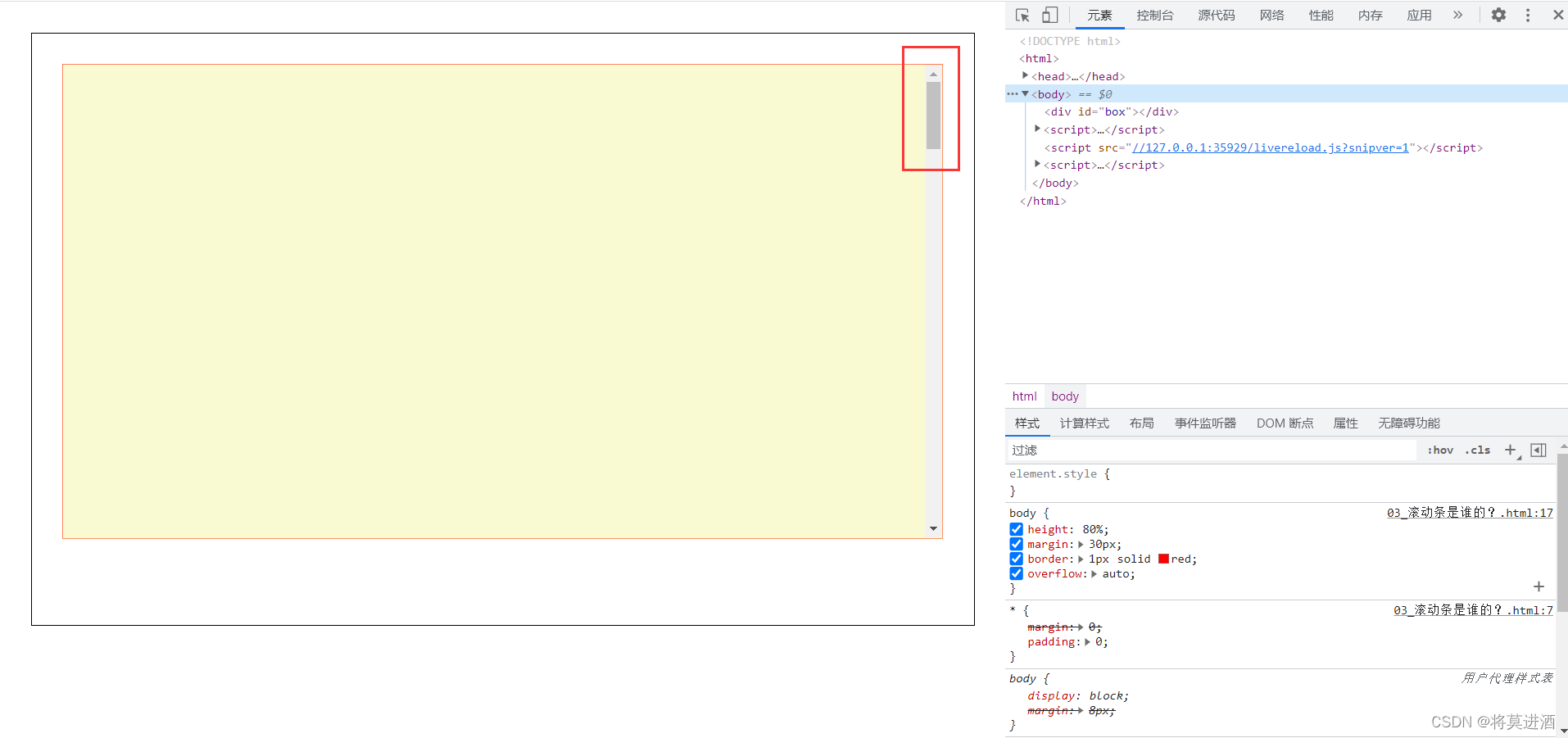Uncheck the overflow: auto property
Viewport: 1568px width, 738px height.
(1017, 573)
